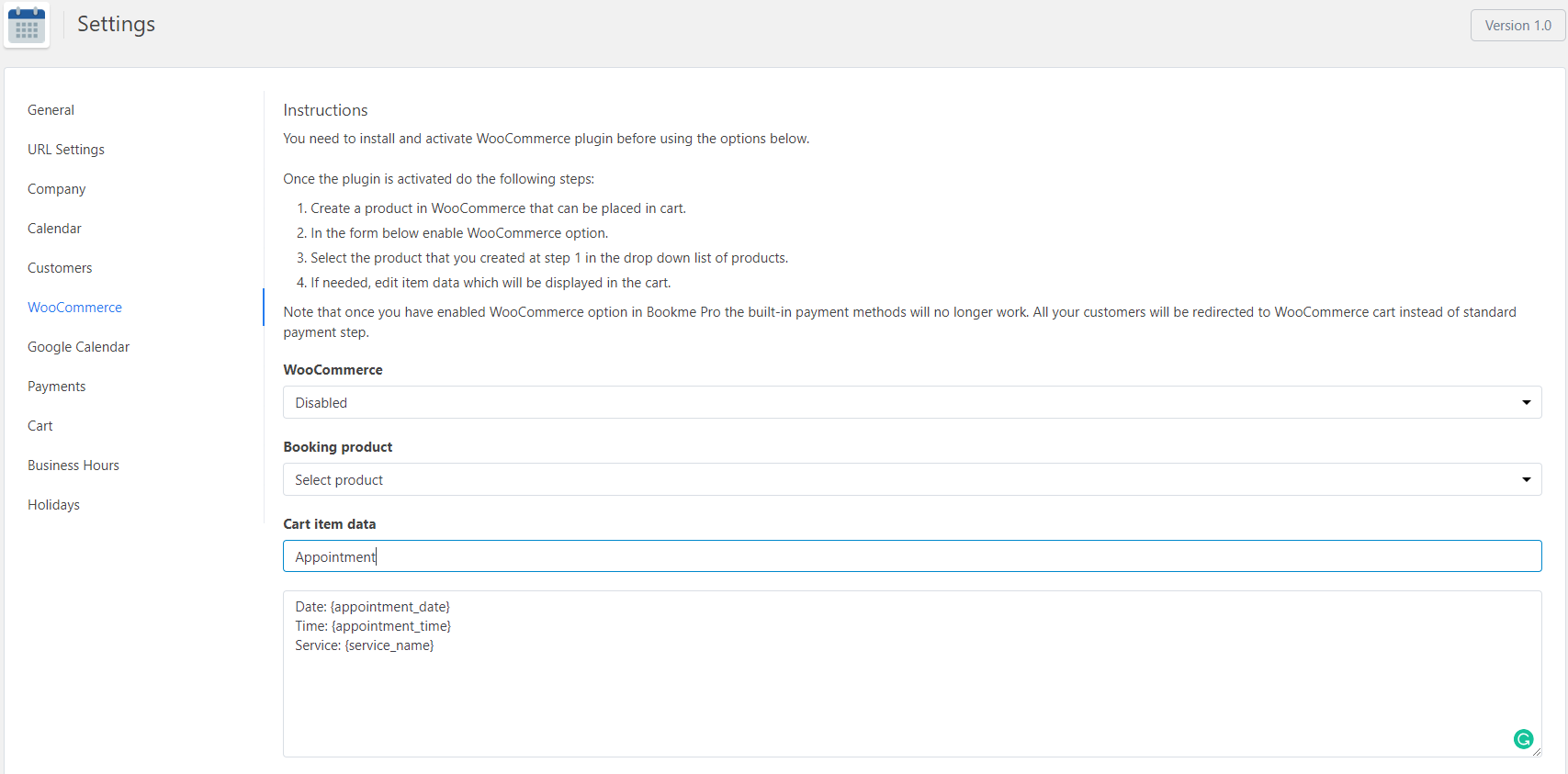
Task: Click the Version 1.0 button
Action: [1517, 26]
